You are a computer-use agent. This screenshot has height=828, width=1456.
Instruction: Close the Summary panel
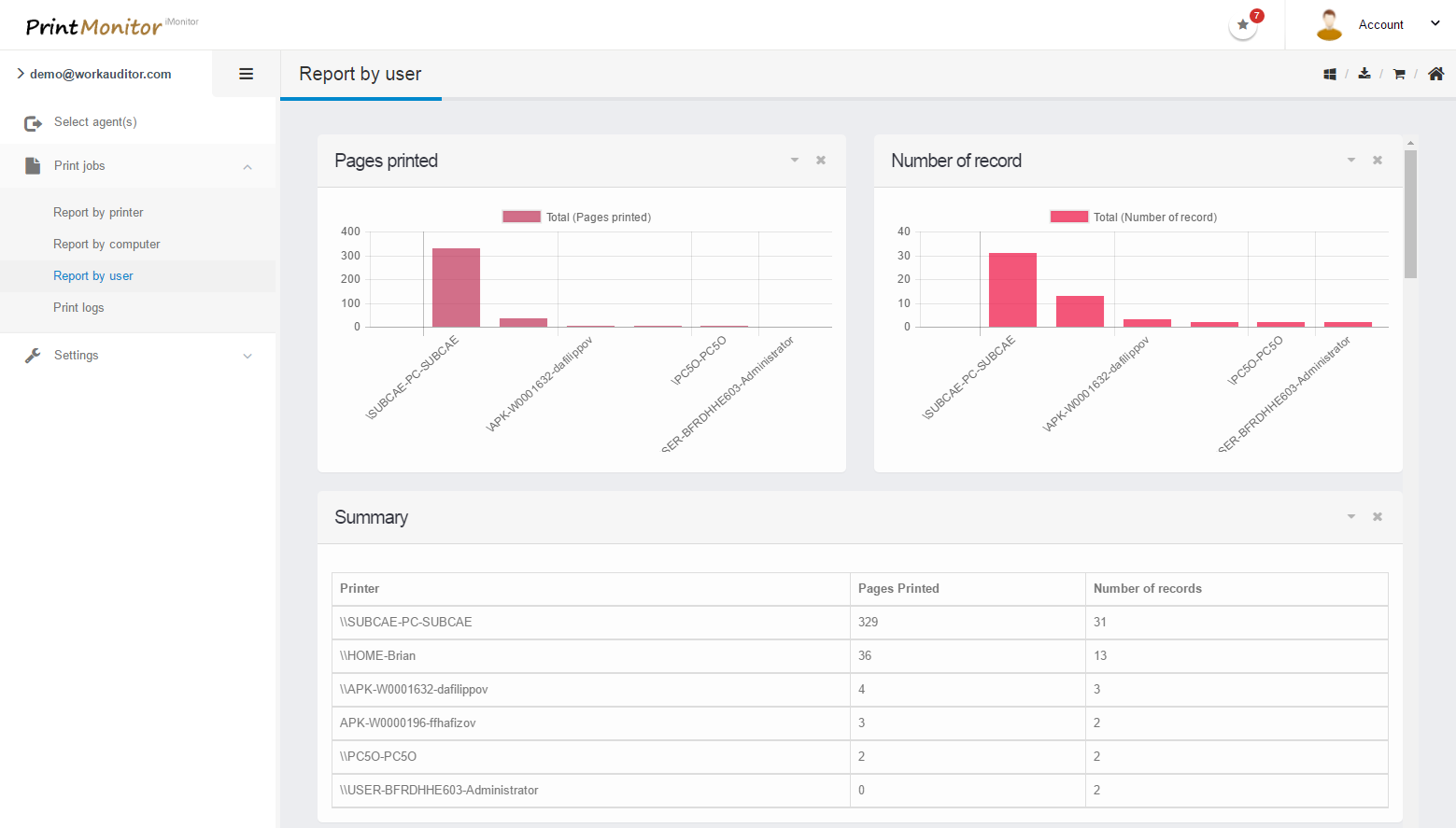point(1378,517)
